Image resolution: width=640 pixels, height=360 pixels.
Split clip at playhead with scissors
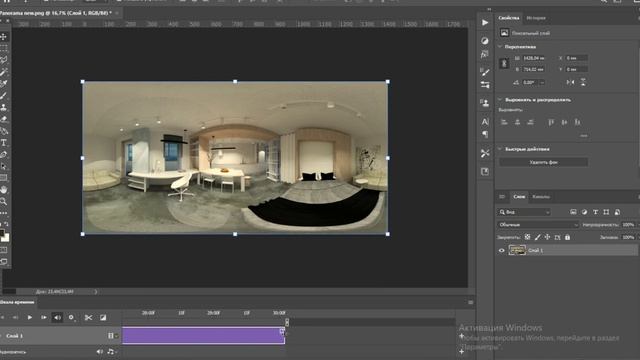point(88,317)
